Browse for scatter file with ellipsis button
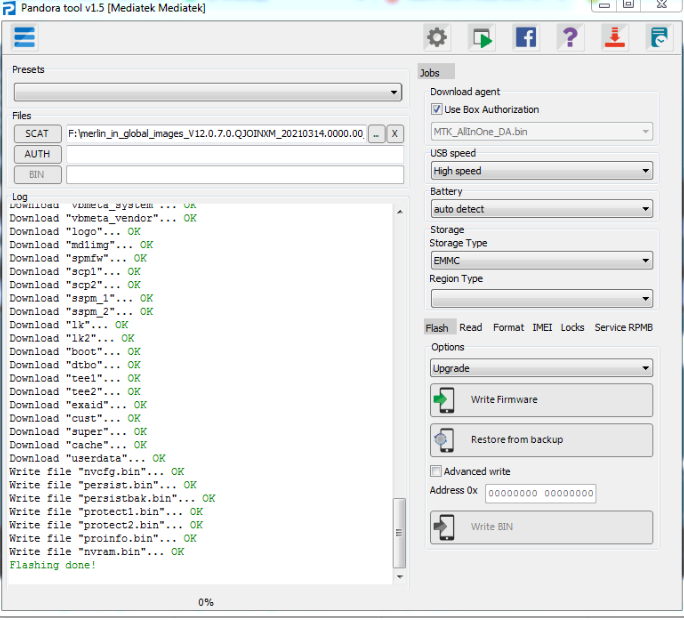Image resolution: width=684 pixels, height=620 pixels. coord(376,134)
